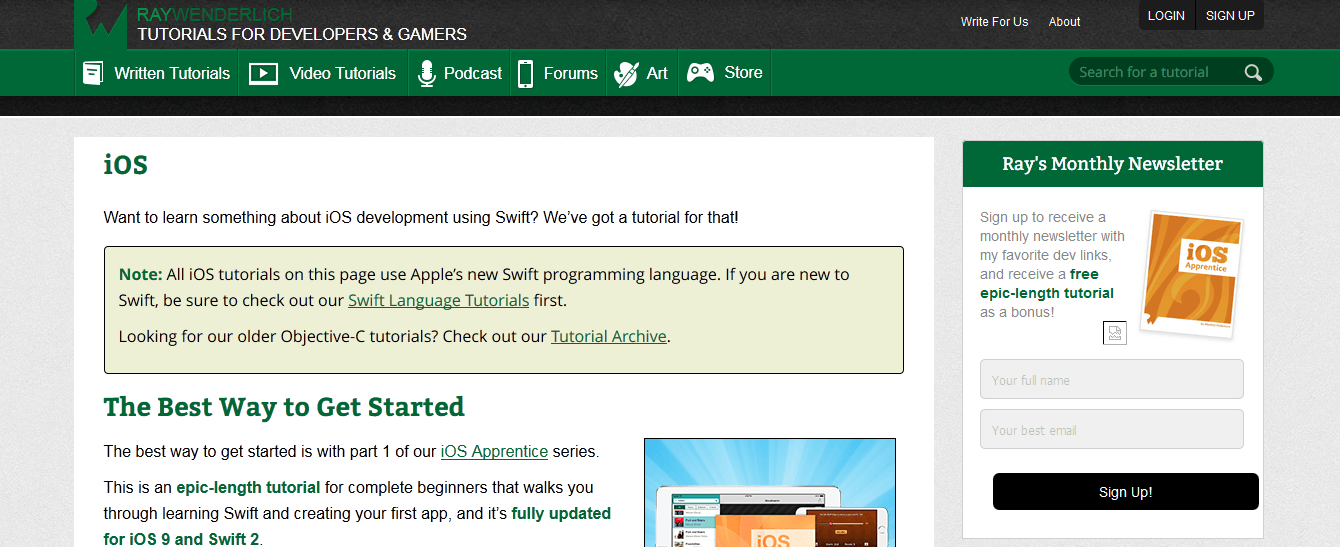This screenshot has height=547, width=1340.
Task: Click the Ray's Monthly Newsletter header
Action: [x=1113, y=164]
